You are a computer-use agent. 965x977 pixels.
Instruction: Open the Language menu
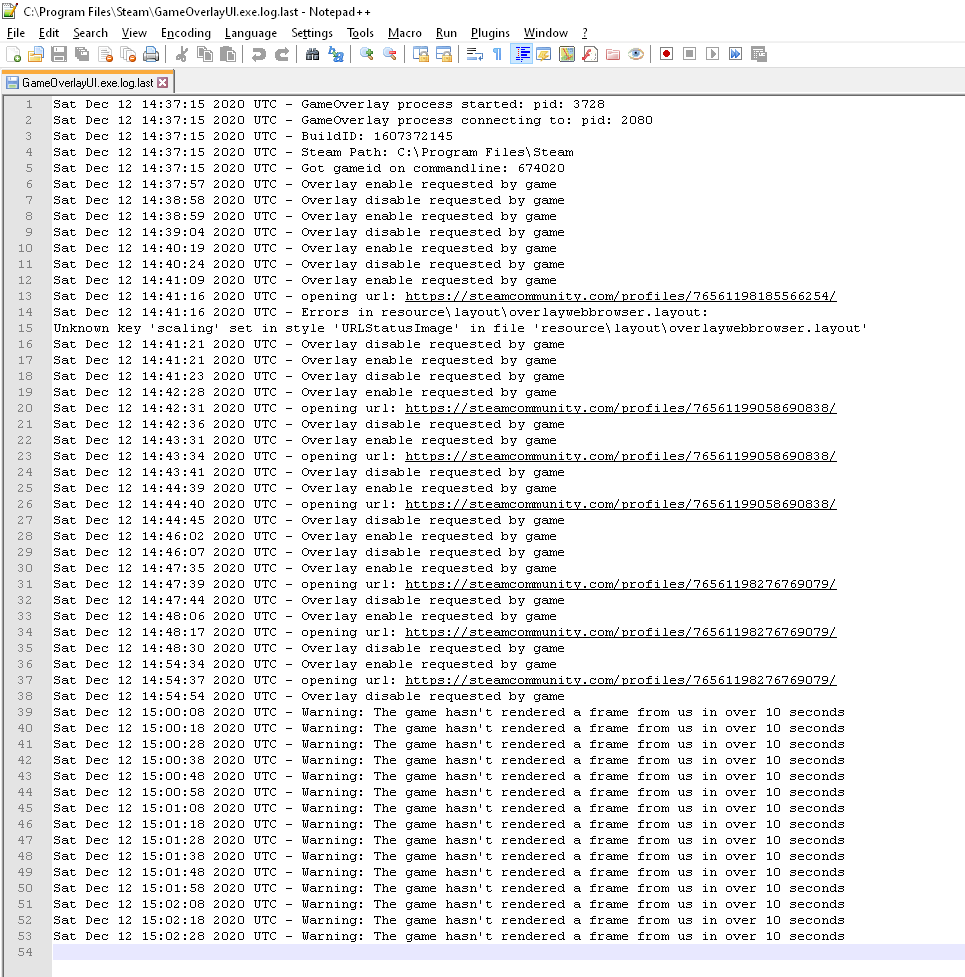point(250,33)
